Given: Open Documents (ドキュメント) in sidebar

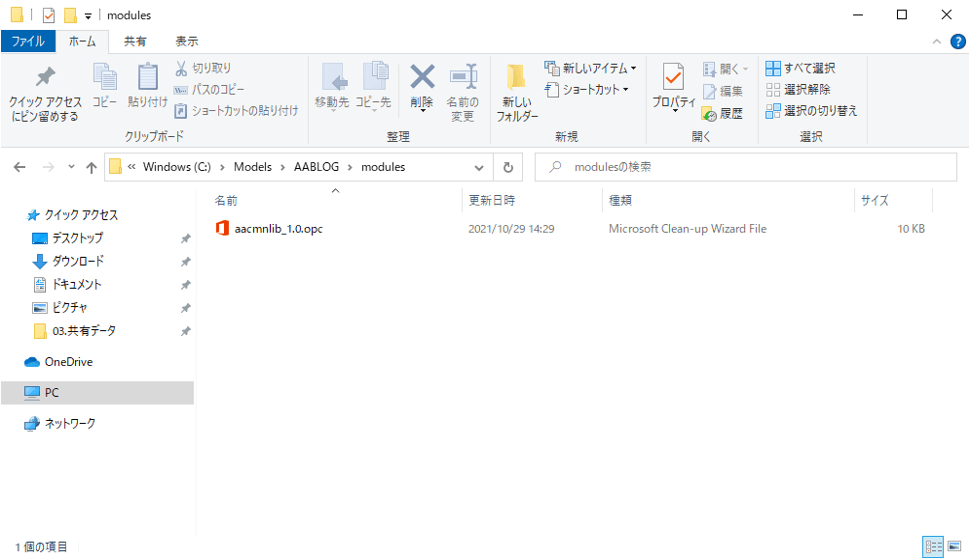Looking at the screenshot, I should click(76, 284).
